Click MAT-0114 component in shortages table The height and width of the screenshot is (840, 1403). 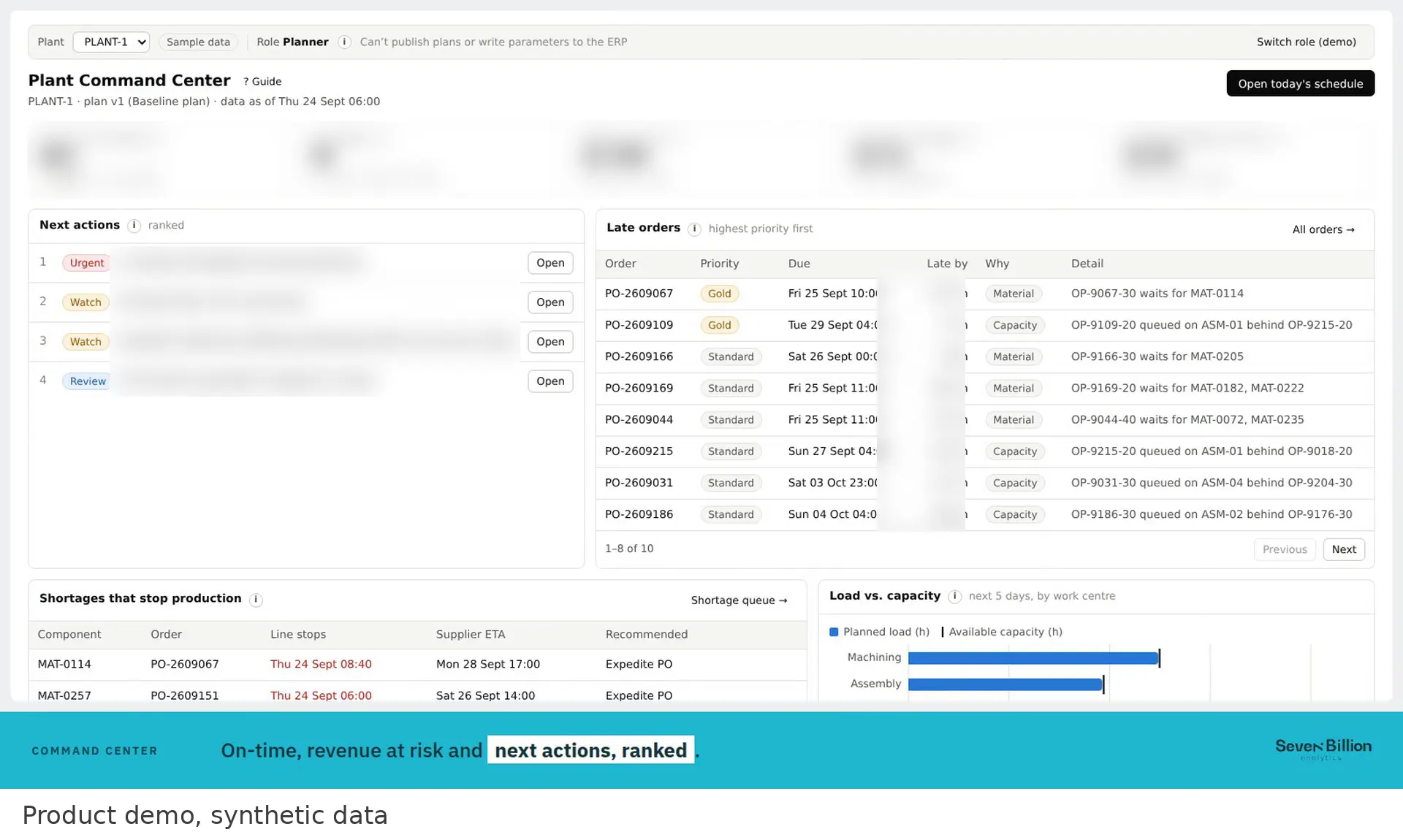tap(64, 664)
